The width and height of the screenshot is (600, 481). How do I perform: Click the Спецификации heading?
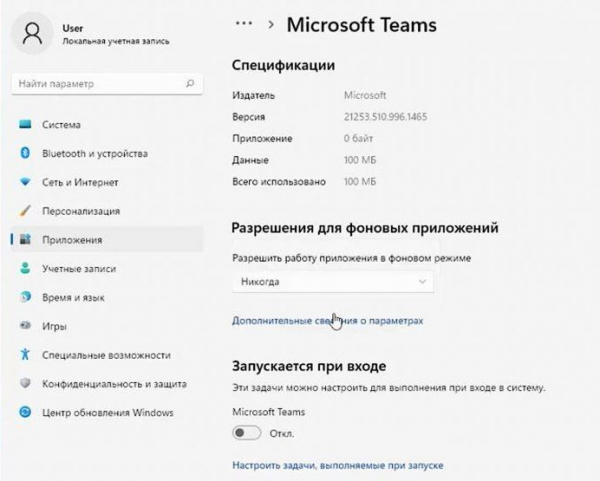point(284,65)
